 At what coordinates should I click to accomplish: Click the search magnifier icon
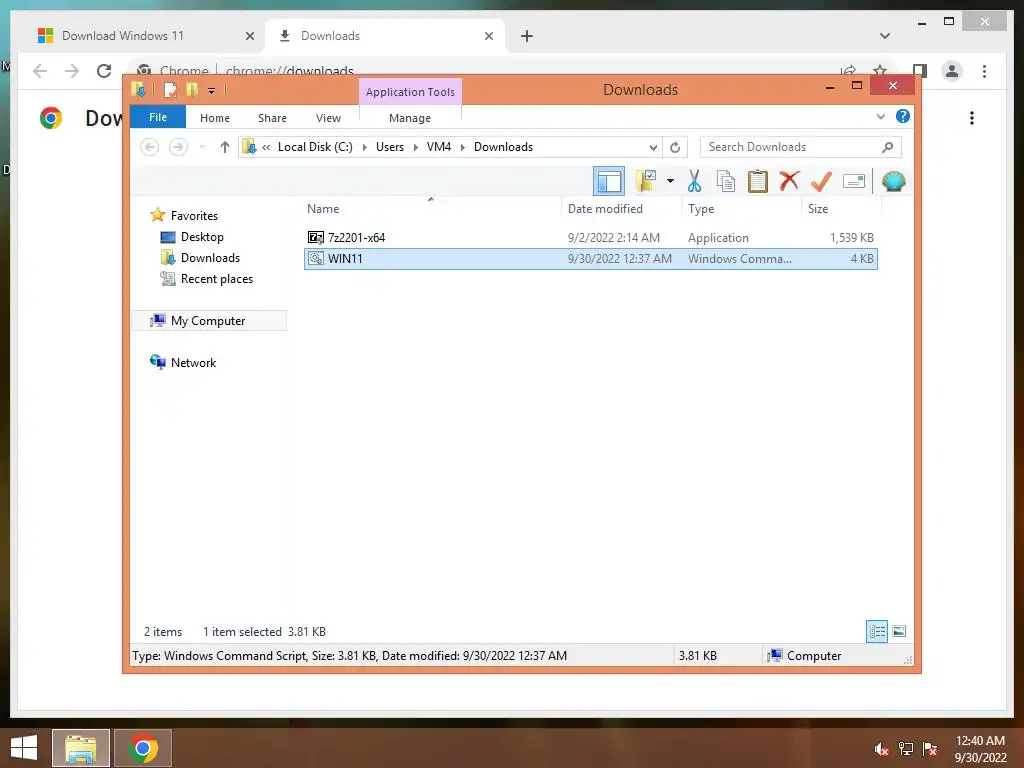[x=888, y=147]
